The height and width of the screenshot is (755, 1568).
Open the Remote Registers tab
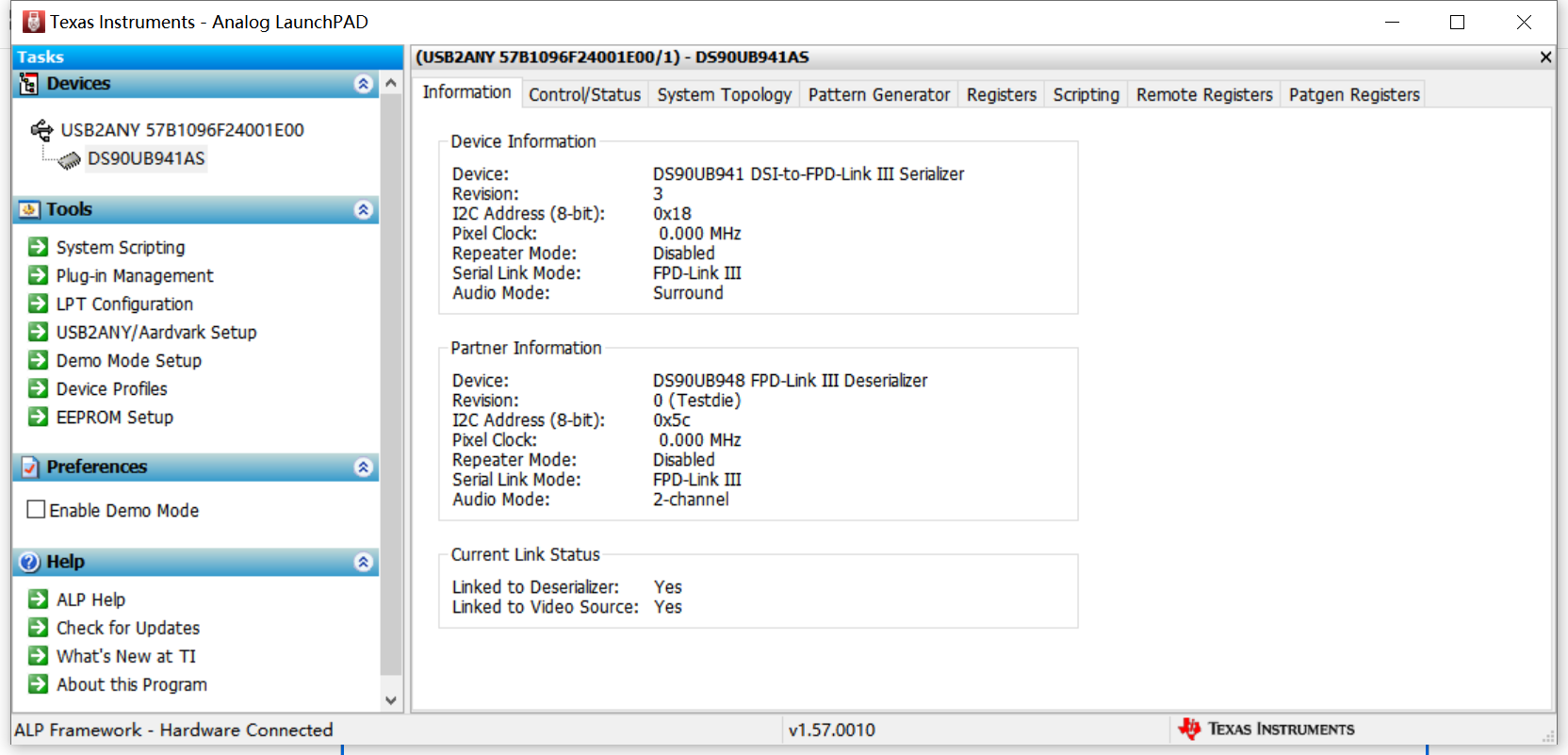tap(1204, 94)
